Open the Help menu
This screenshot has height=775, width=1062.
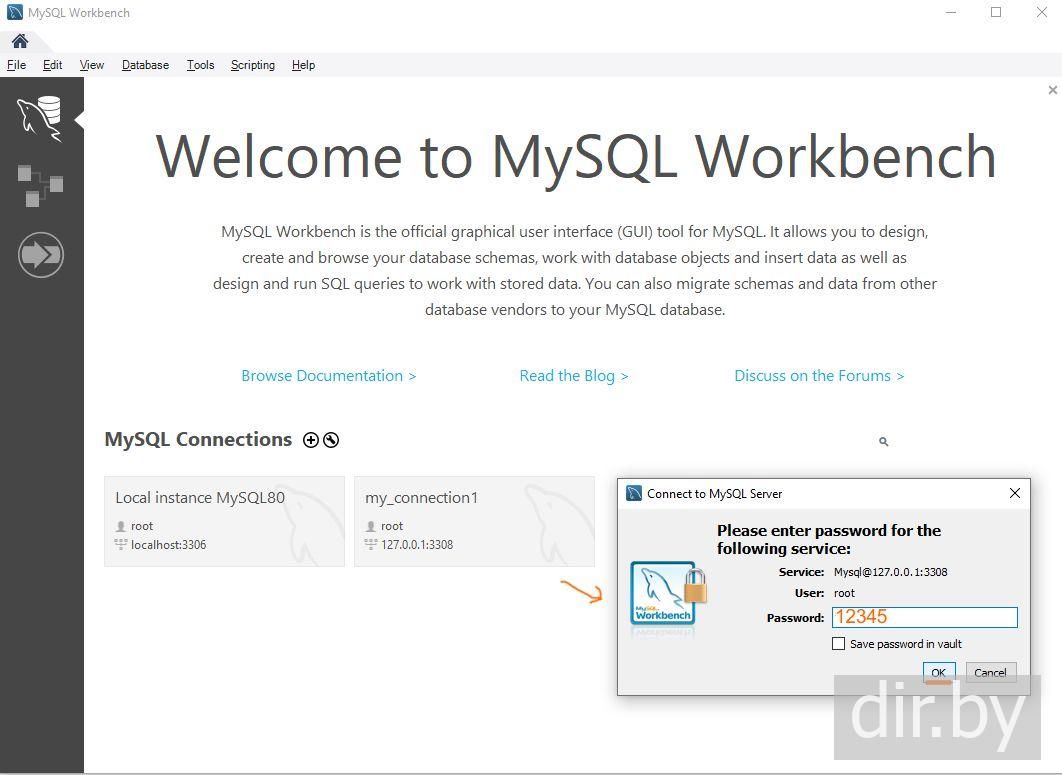coord(303,65)
